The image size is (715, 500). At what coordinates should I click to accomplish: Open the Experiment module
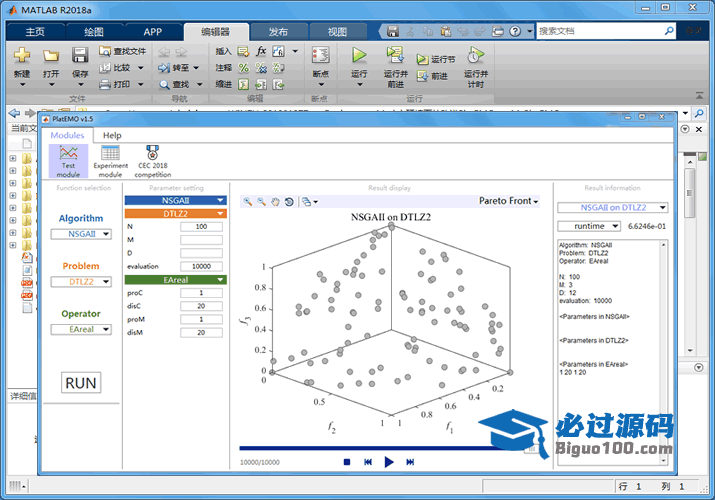[110, 161]
